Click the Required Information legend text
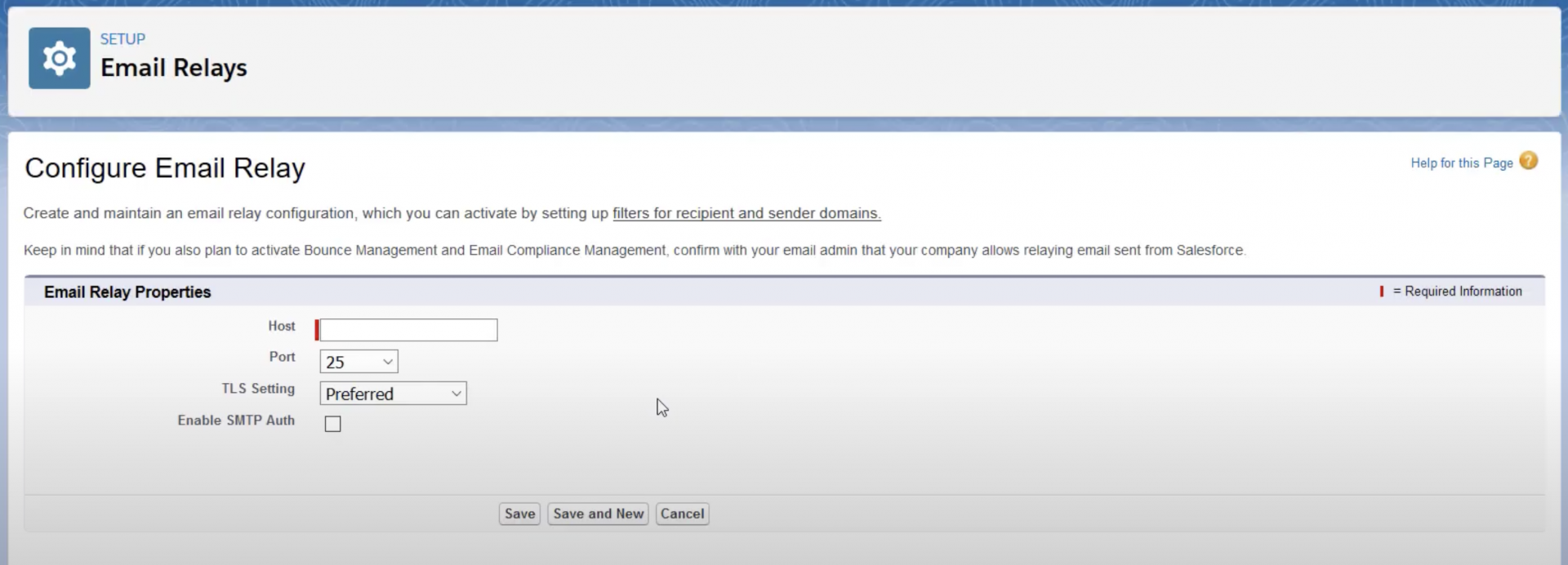 click(1460, 291)
